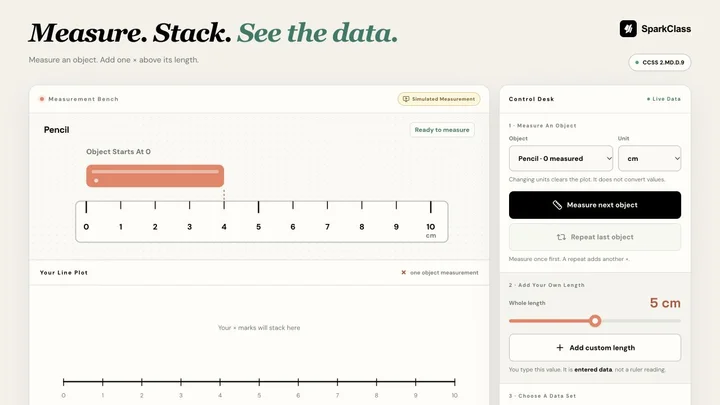Click the Repeat last object button
This screenshot has width=720, height=405.
[x=595, y=237]
